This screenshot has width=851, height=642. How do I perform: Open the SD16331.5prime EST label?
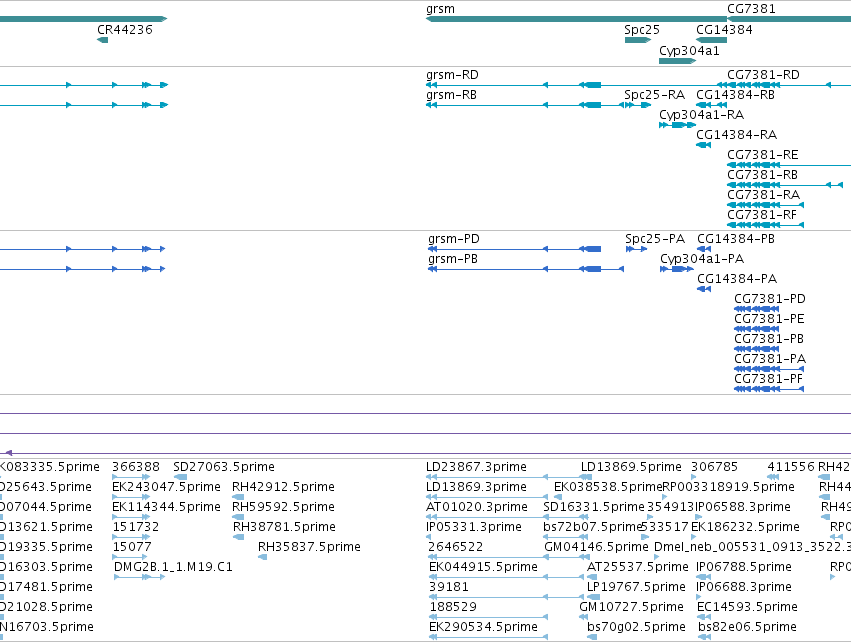(x=594, y=507)
